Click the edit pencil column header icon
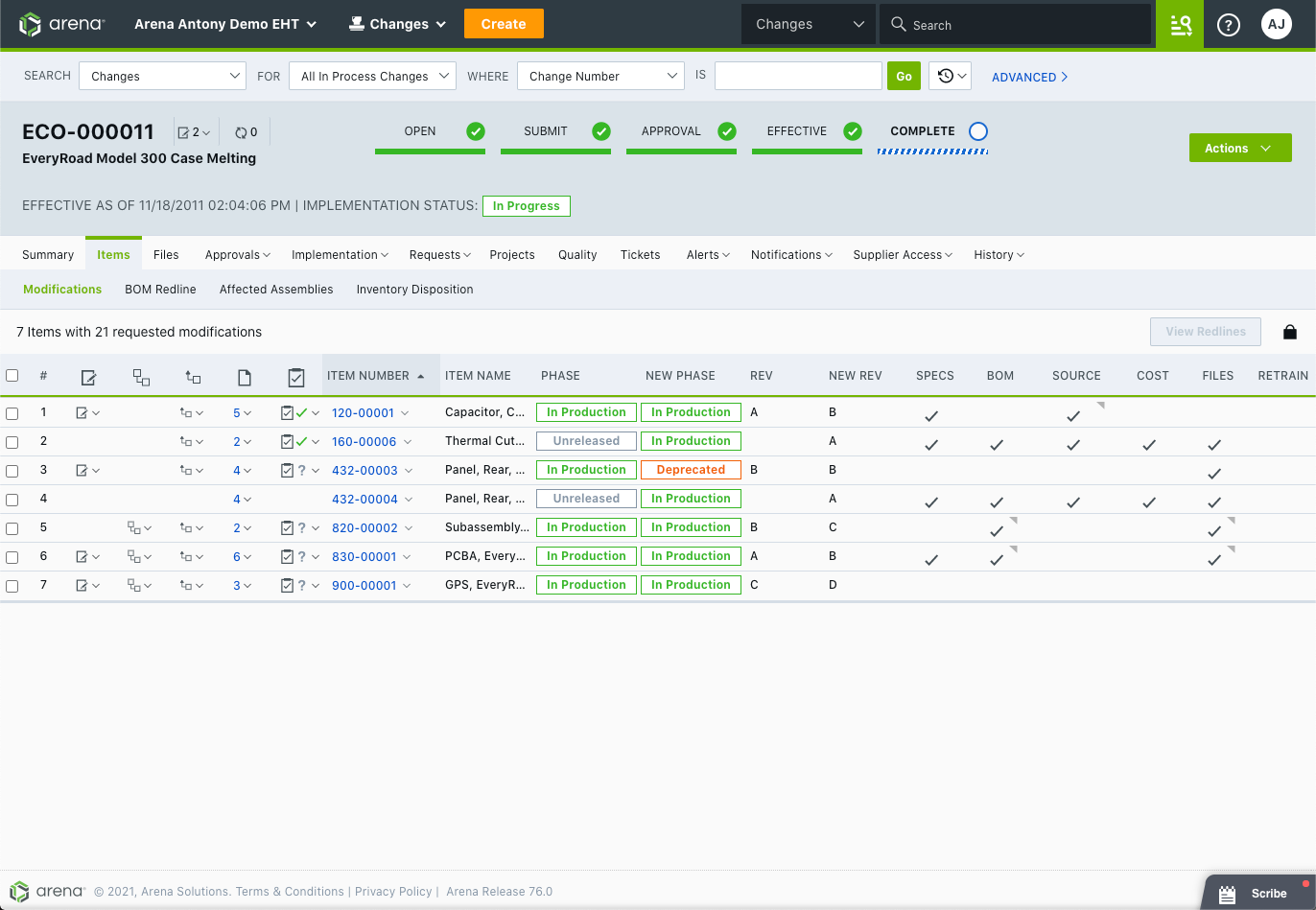The image size is (1316, 910). coord(88,378)
